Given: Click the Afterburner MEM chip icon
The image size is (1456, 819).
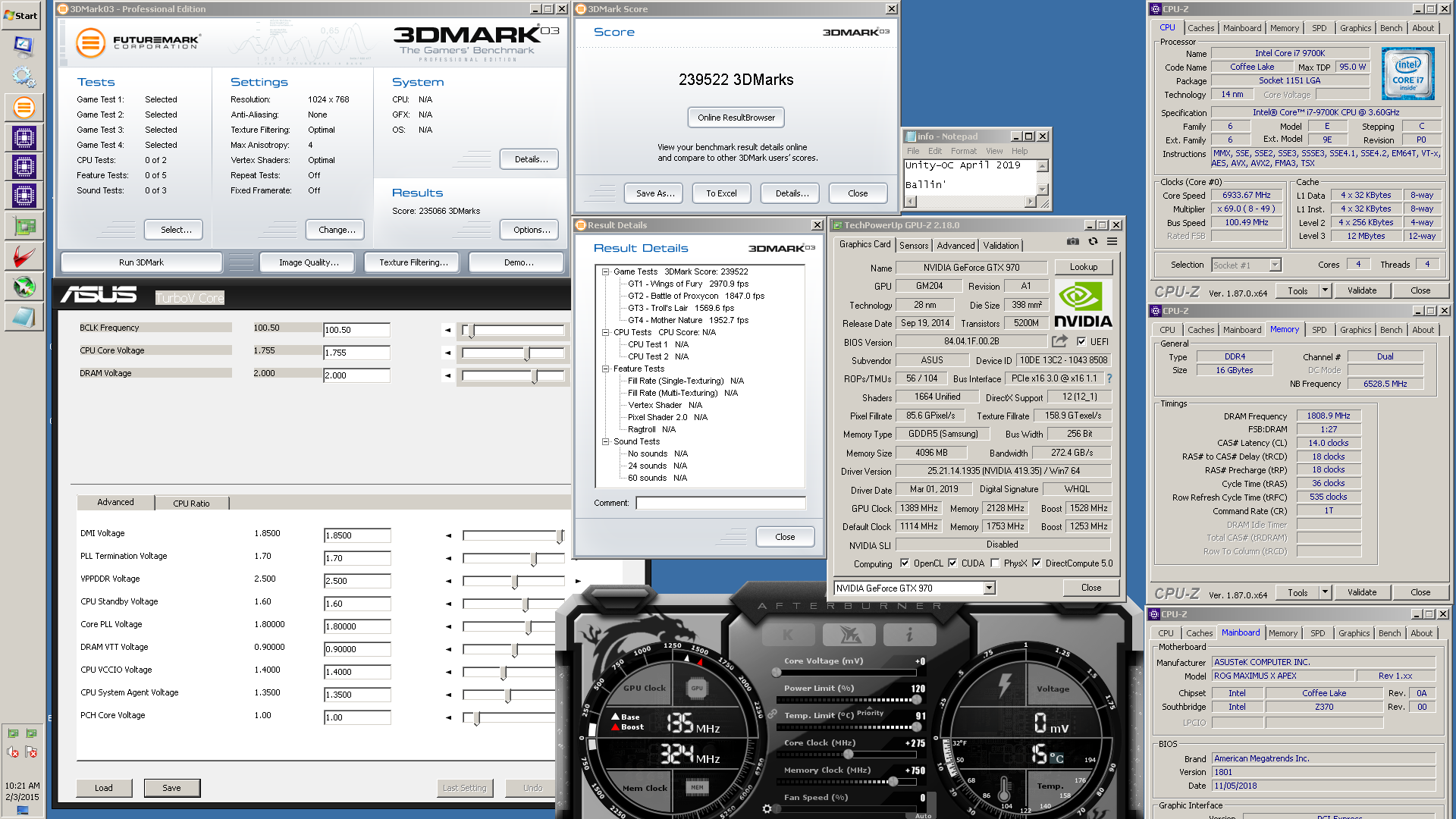Looking at the screenshot, I should (696, 788).
